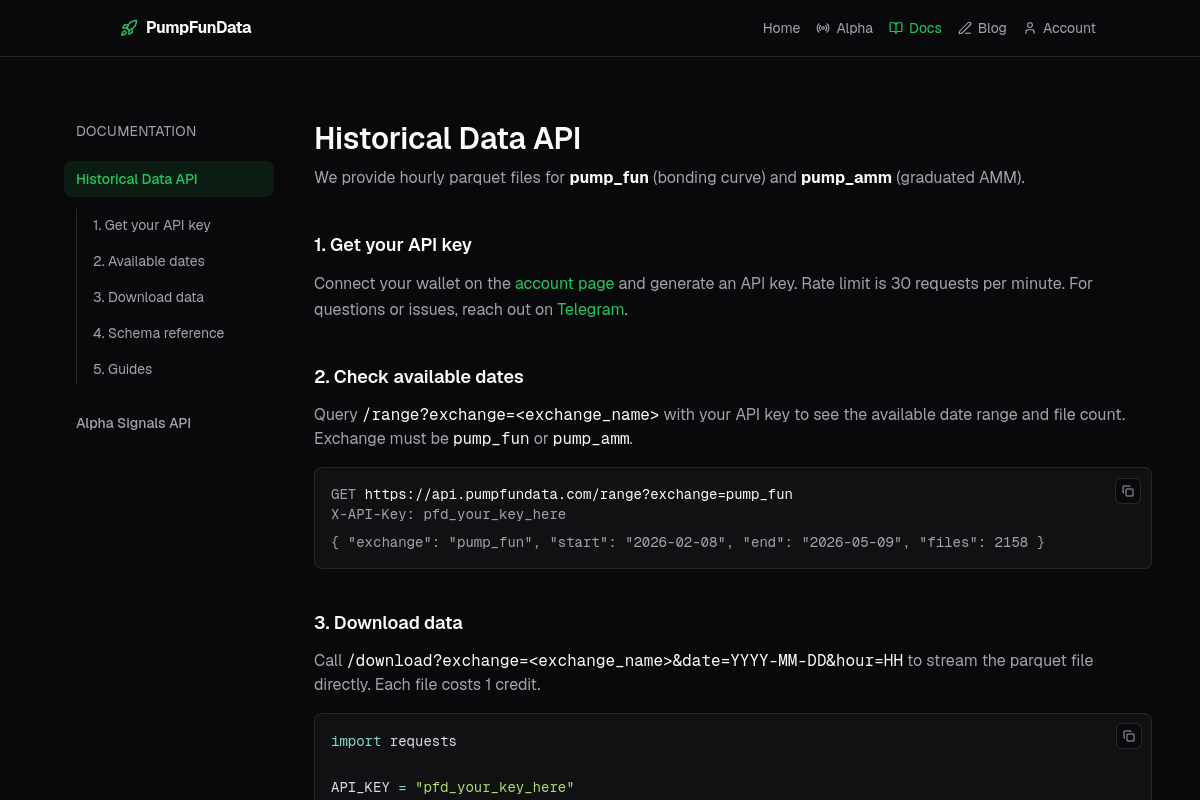The image size is (1200, 800).
Task: Click the '/range?exchange=<exchange_name>' inline code
Action: (x=511, y=414)
